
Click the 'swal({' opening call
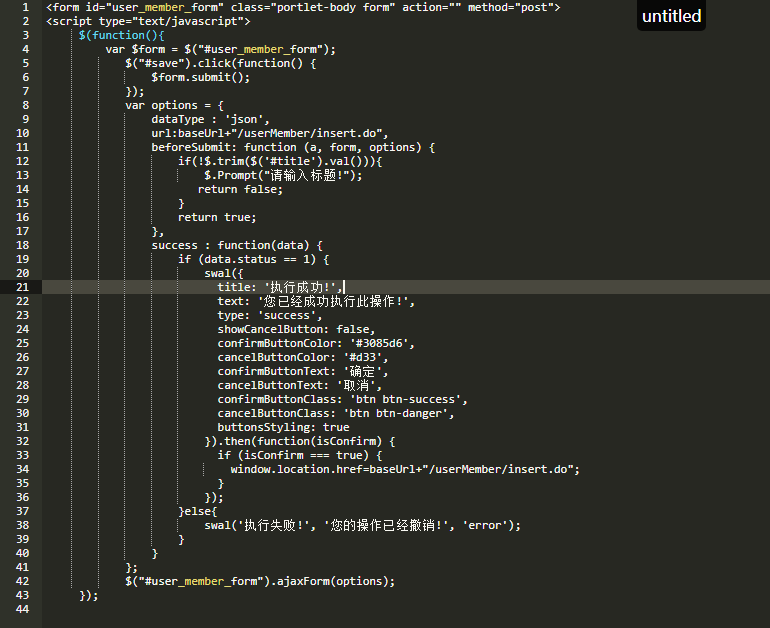coord(224,273)
